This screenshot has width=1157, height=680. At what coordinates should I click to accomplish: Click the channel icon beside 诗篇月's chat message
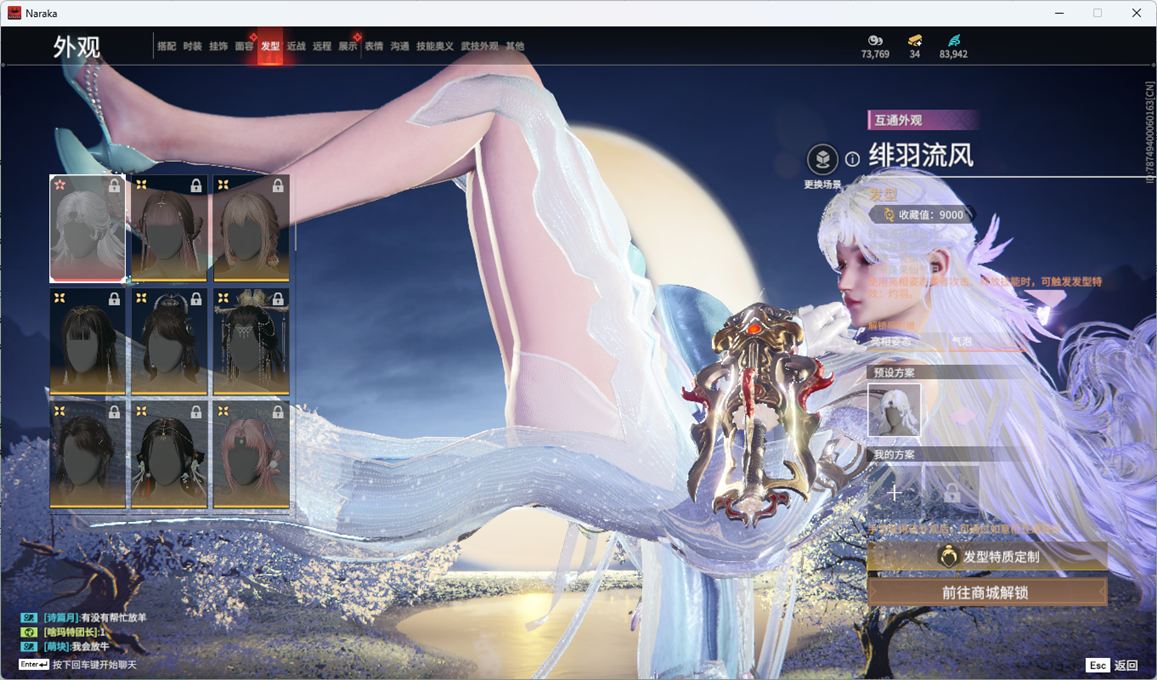pos(29,617)
